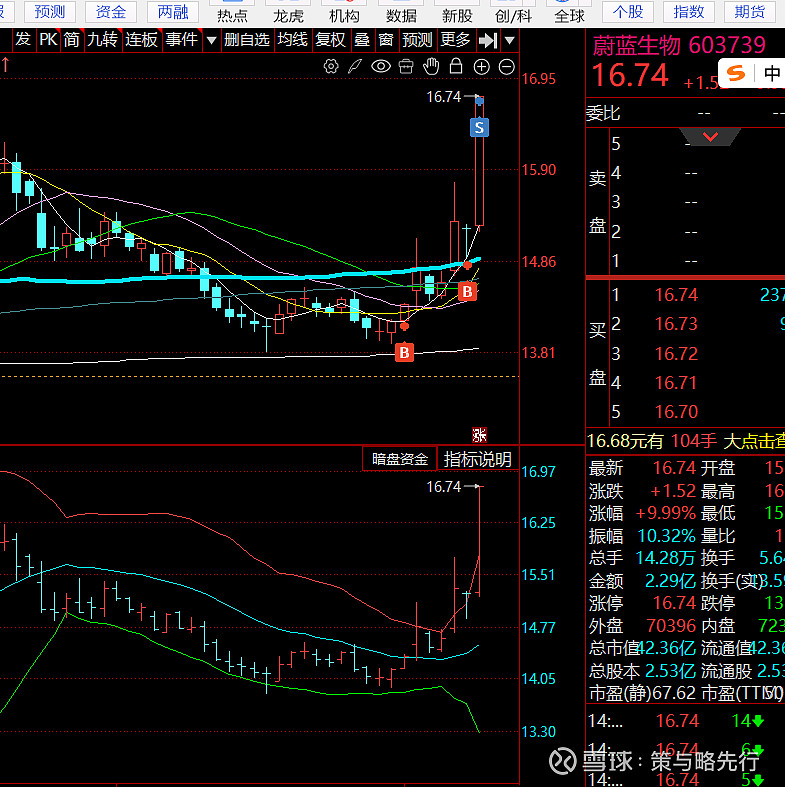Image resolution: width=785 pixels, height=787 pixels.
Task: Toggle the 中 input language indicator
Action: pyautogui.click(x=772, y=73)
